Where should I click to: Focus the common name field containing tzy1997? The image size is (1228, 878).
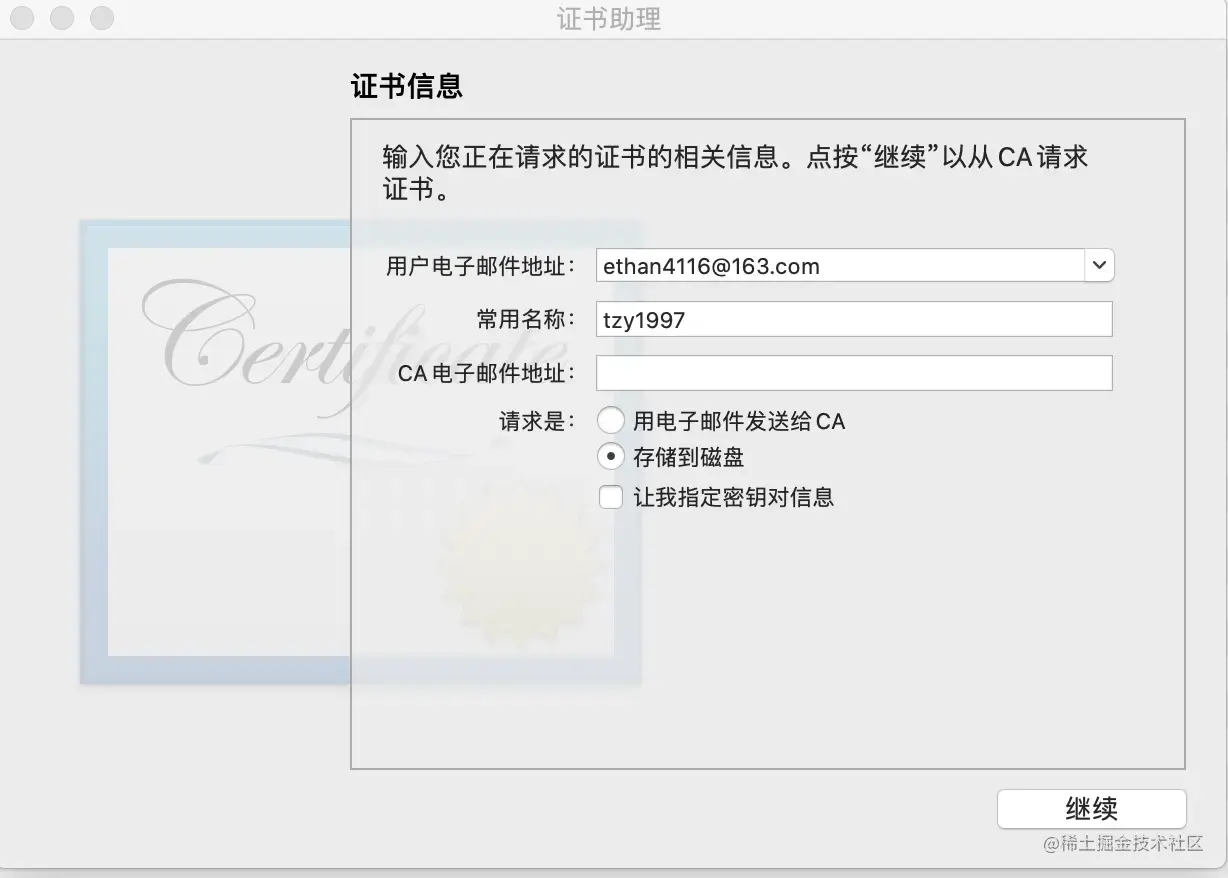[854, 319]
